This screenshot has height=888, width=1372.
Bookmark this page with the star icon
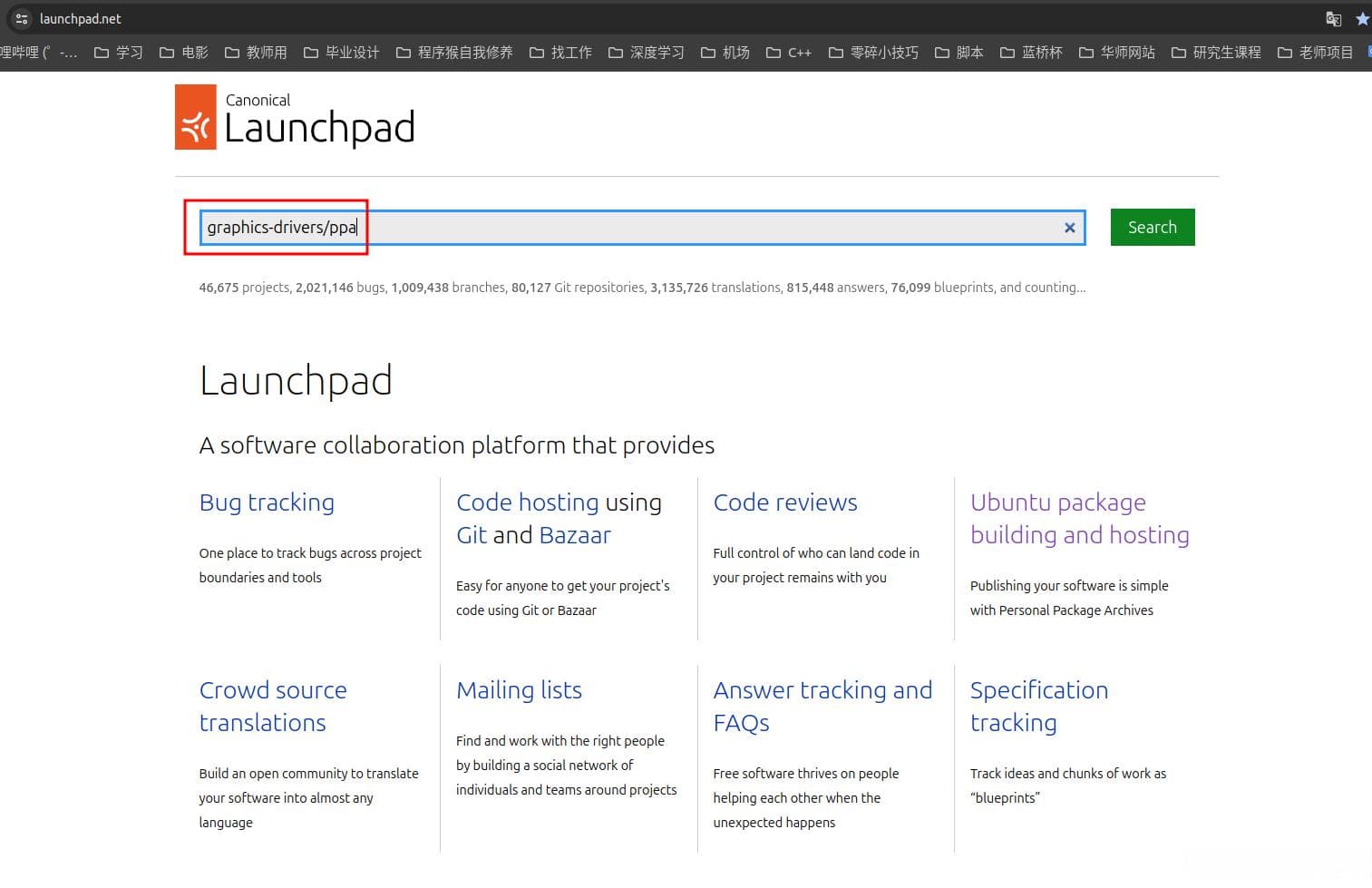pyautogui.click(x=1363, y=19)
